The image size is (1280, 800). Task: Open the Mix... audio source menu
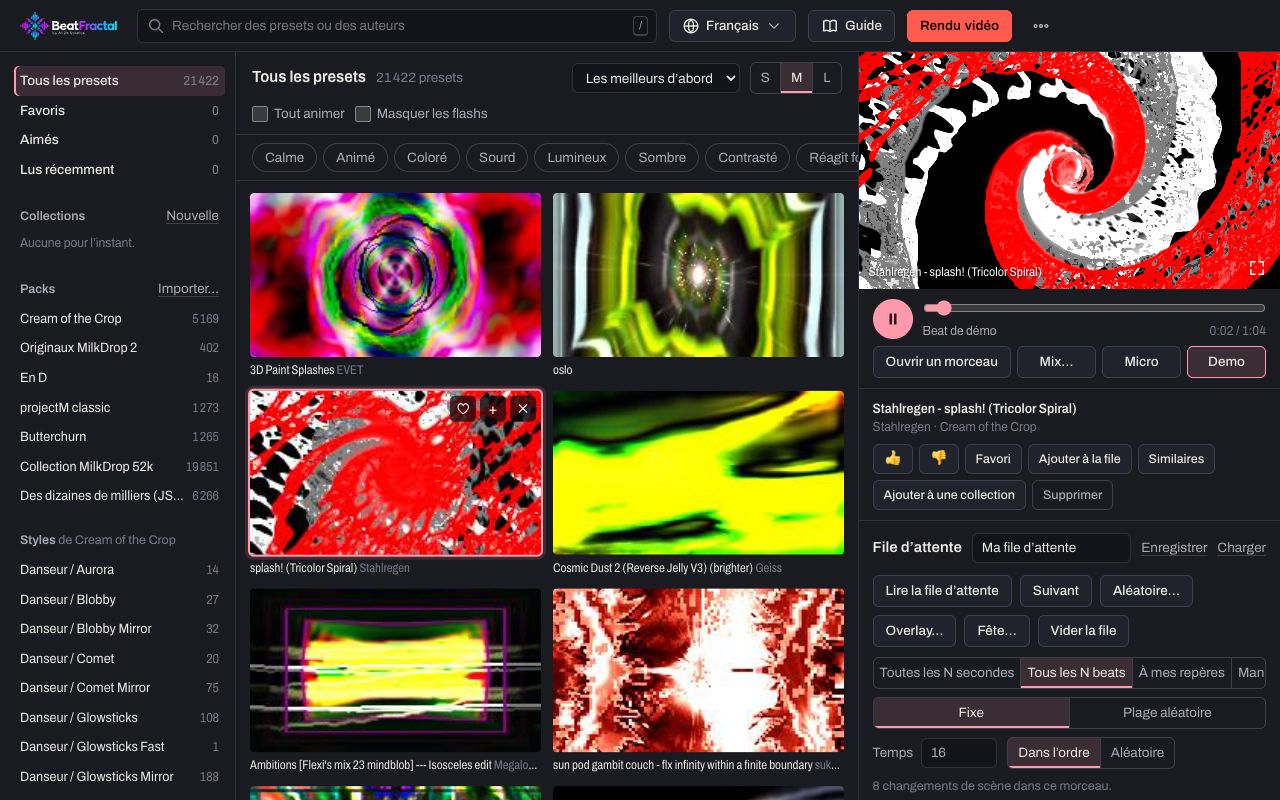[1056, 362]
